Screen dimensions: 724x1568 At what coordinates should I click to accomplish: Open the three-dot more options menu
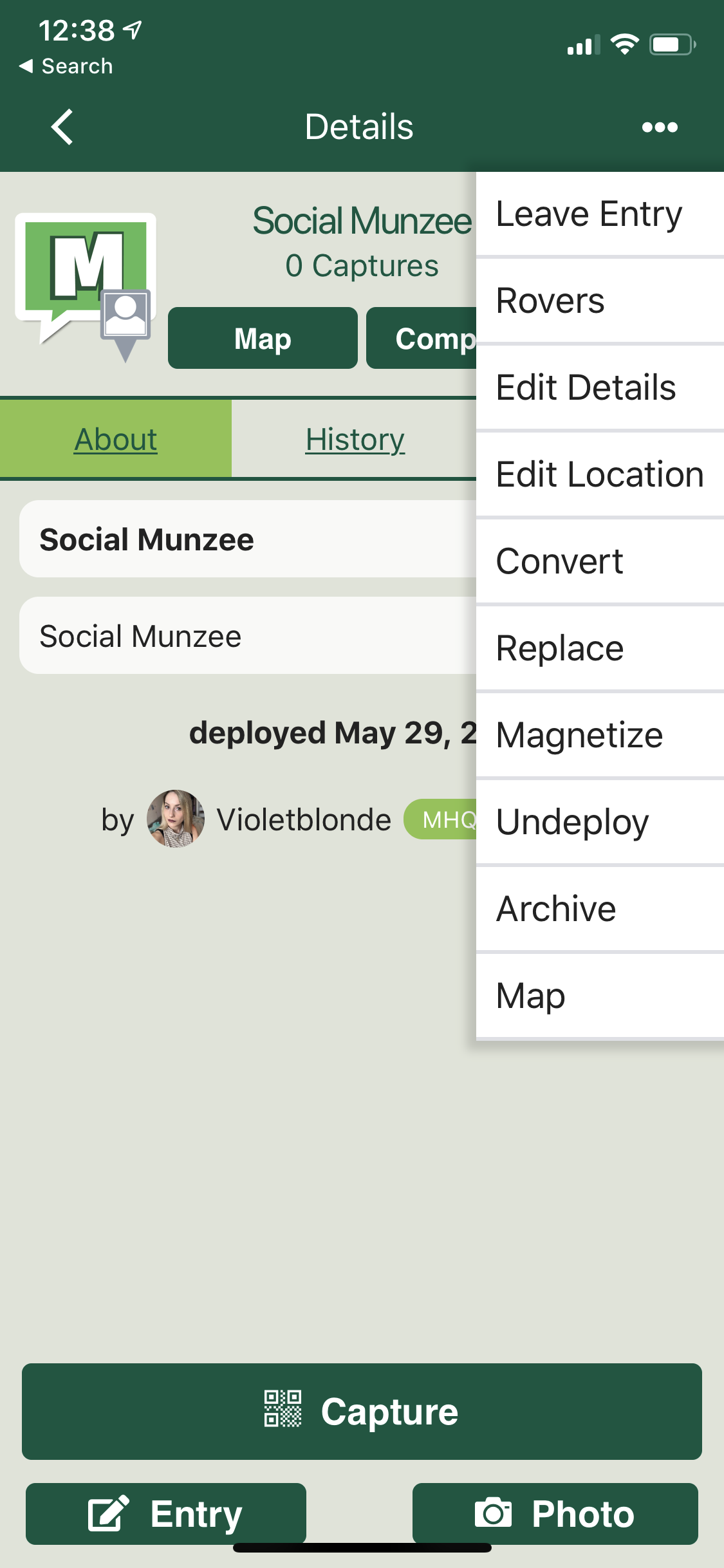coord(660,127)
